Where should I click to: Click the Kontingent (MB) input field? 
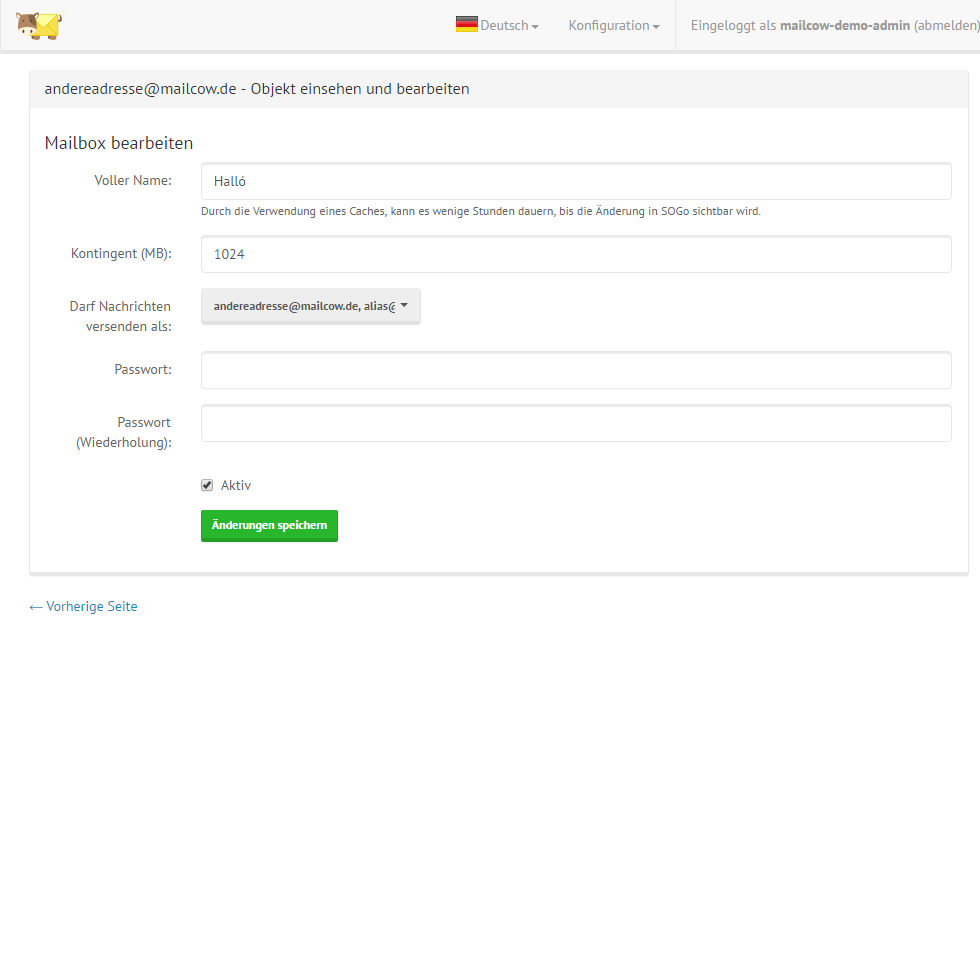click(x=575, y=255)
